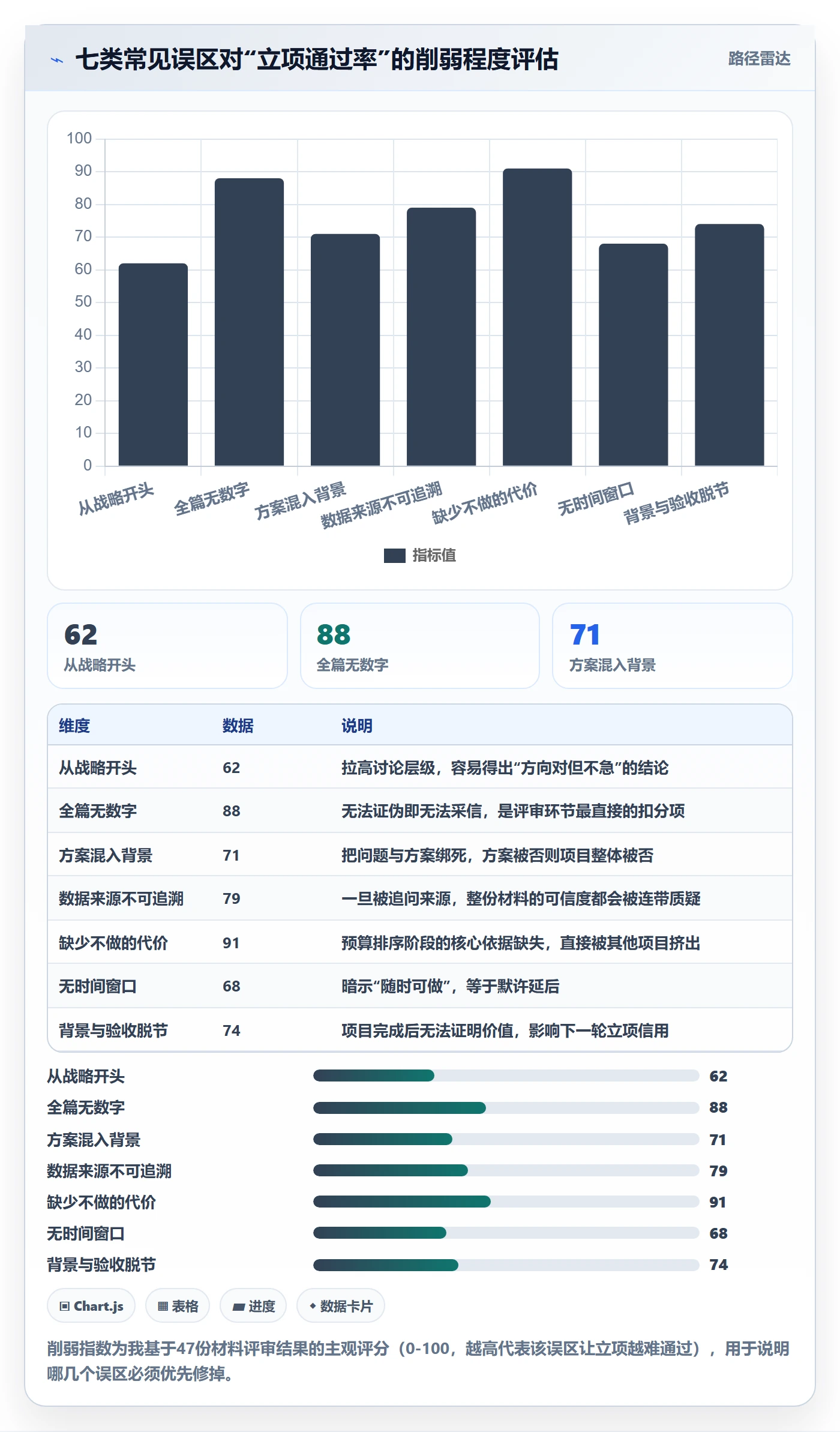Click the 数据卡片 tag chip
The image size is (840, 1432).
click(341, 1305)
